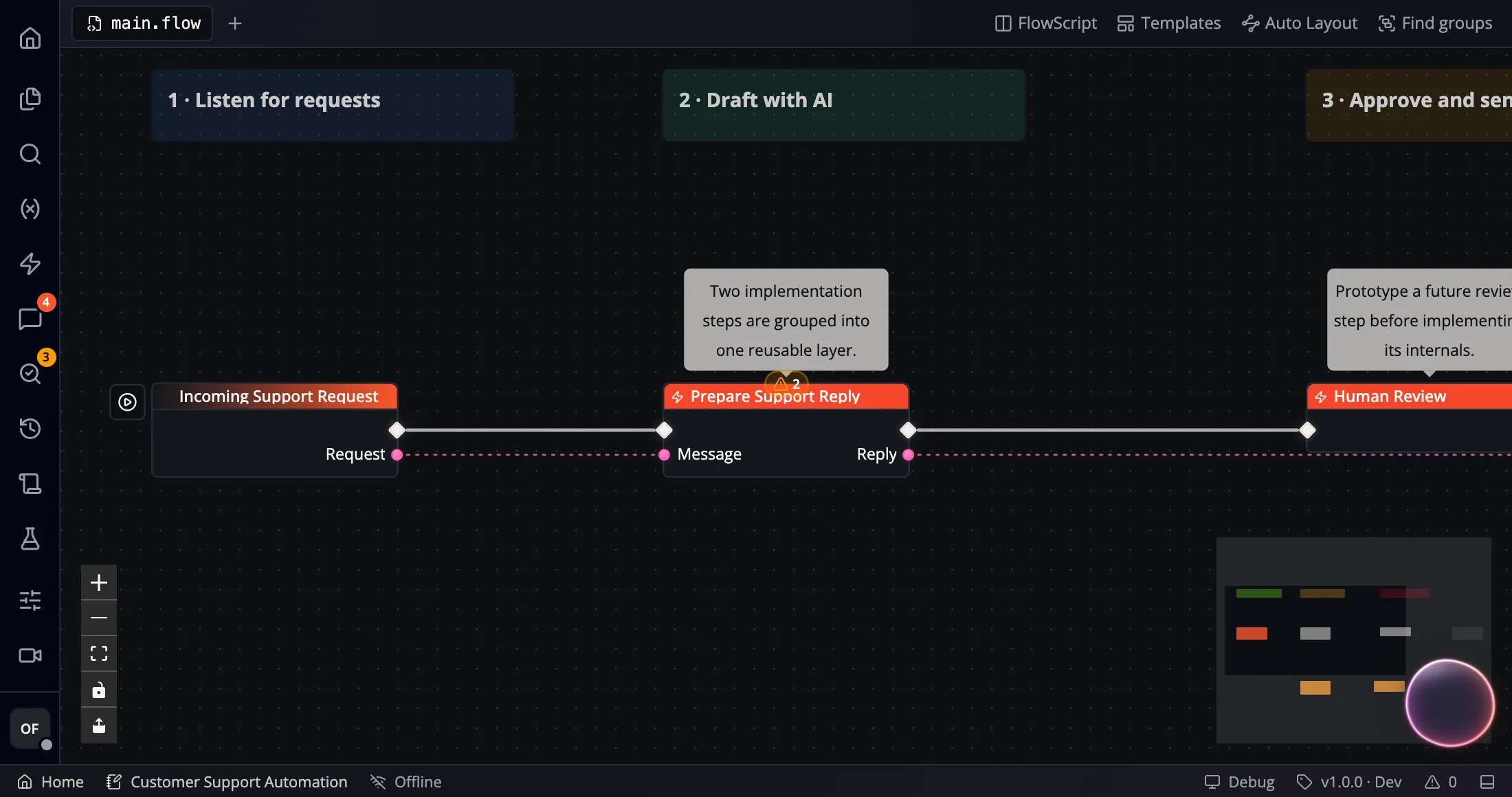This screenshot has width=1512, height=797.
Task: Toggle the canvas lock icon
Action: [99, 690]
